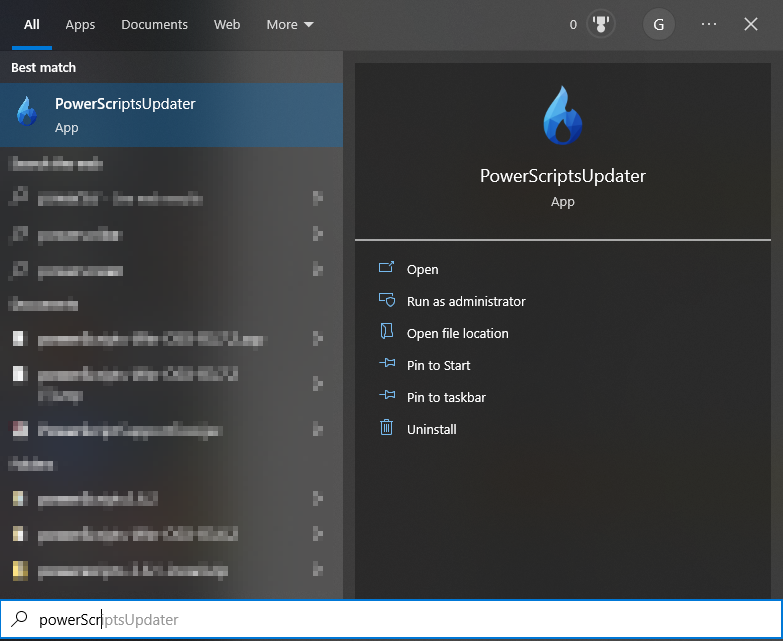Click the G account avatar
The height and width of the screenshot is (641, 783).
658,24
